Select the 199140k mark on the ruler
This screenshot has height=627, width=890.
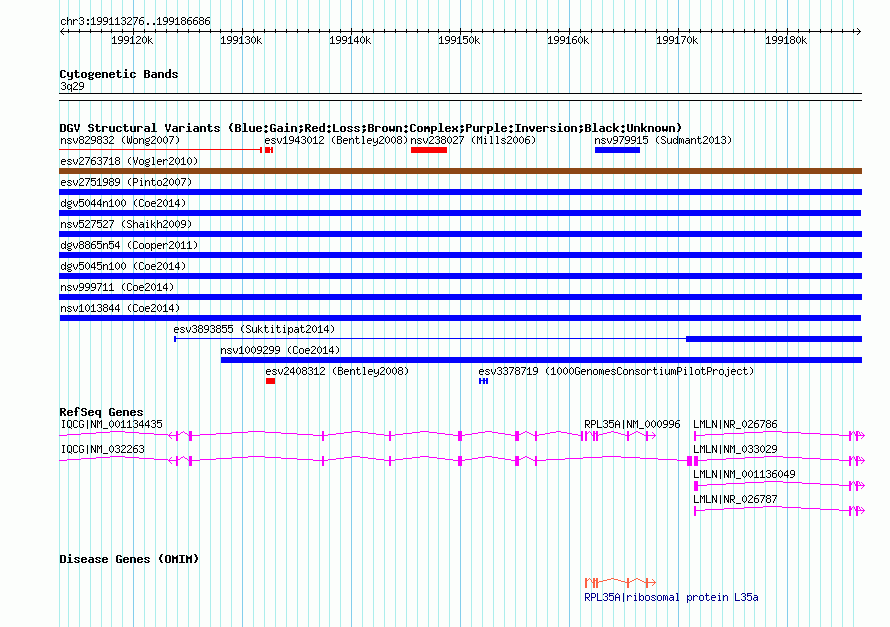click(350, 40)
